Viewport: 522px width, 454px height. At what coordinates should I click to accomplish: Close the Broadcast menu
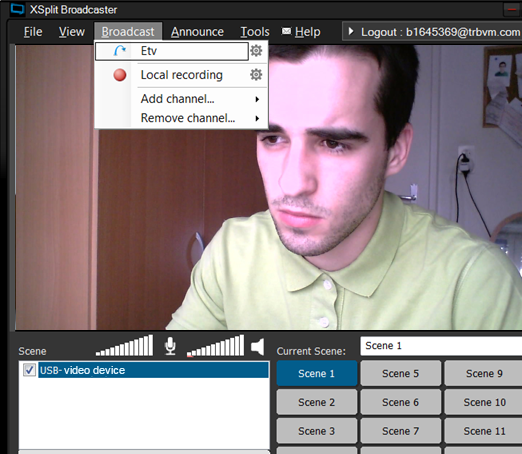click(x=128, y=32)
